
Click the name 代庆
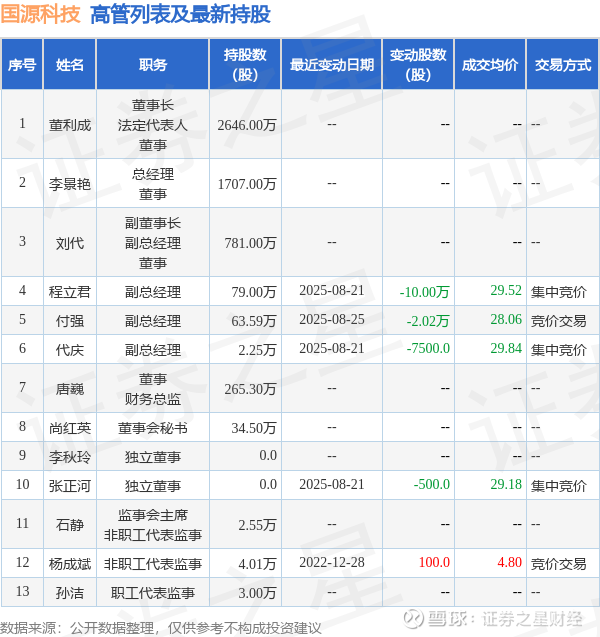70,350
